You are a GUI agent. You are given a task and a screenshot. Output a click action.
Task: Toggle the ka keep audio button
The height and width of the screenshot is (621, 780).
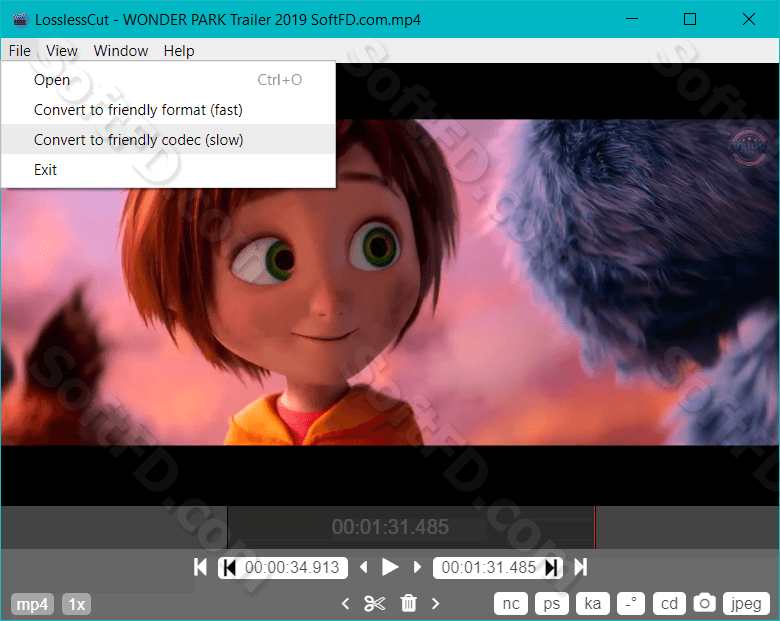592,604
